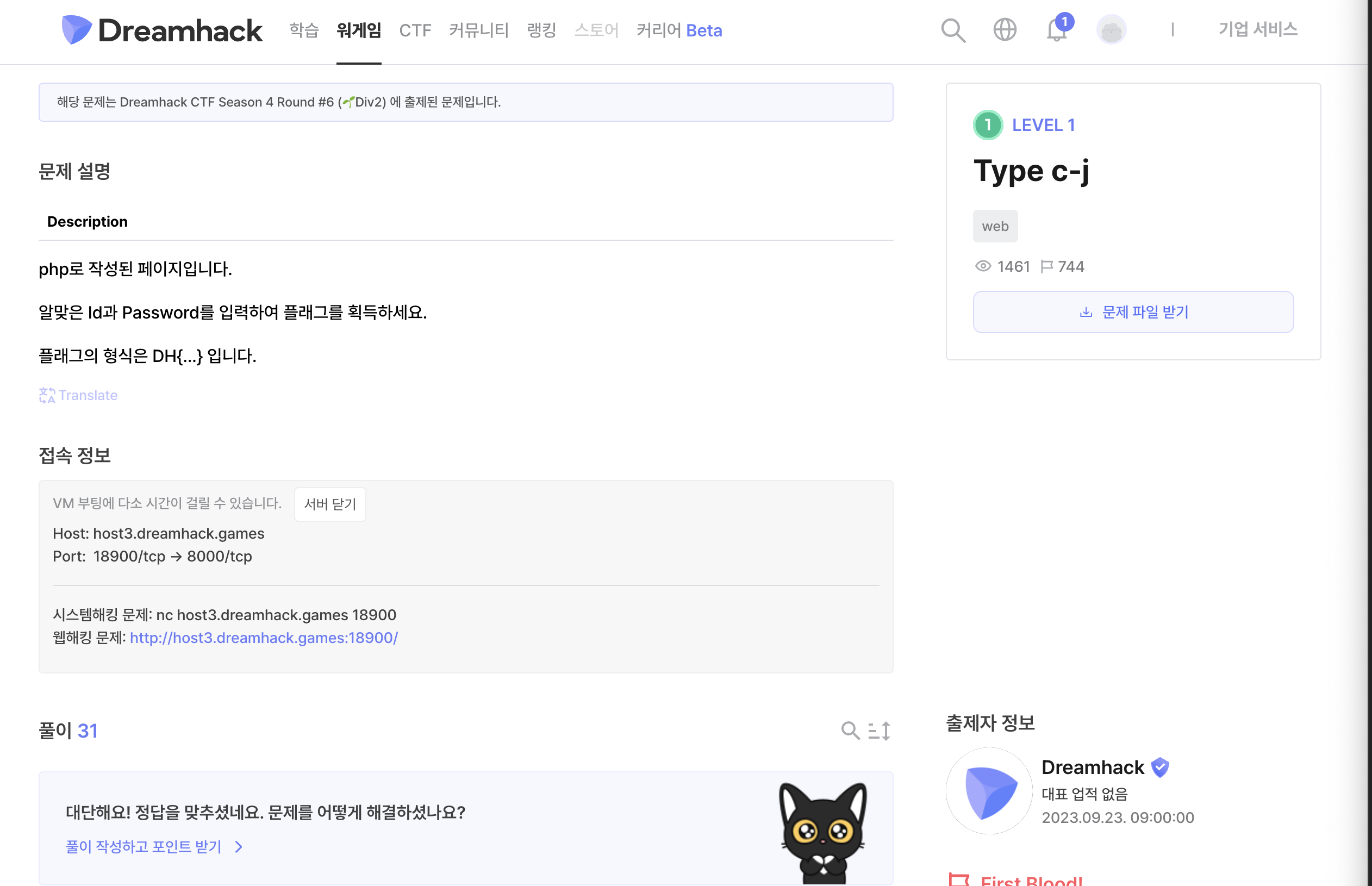Viewport: 1372px width, 886px height.
Task: Search solutions with the magnifier icon
Action: 850,731
